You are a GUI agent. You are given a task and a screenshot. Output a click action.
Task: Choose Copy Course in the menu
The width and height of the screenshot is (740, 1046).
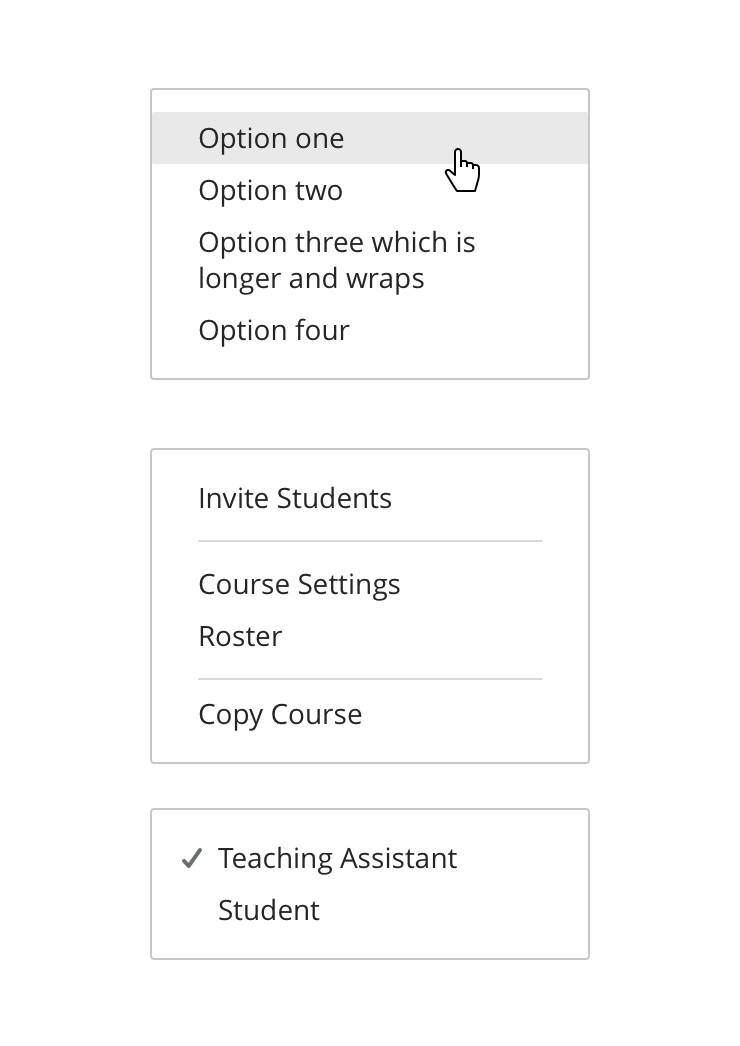click(280, 714)
